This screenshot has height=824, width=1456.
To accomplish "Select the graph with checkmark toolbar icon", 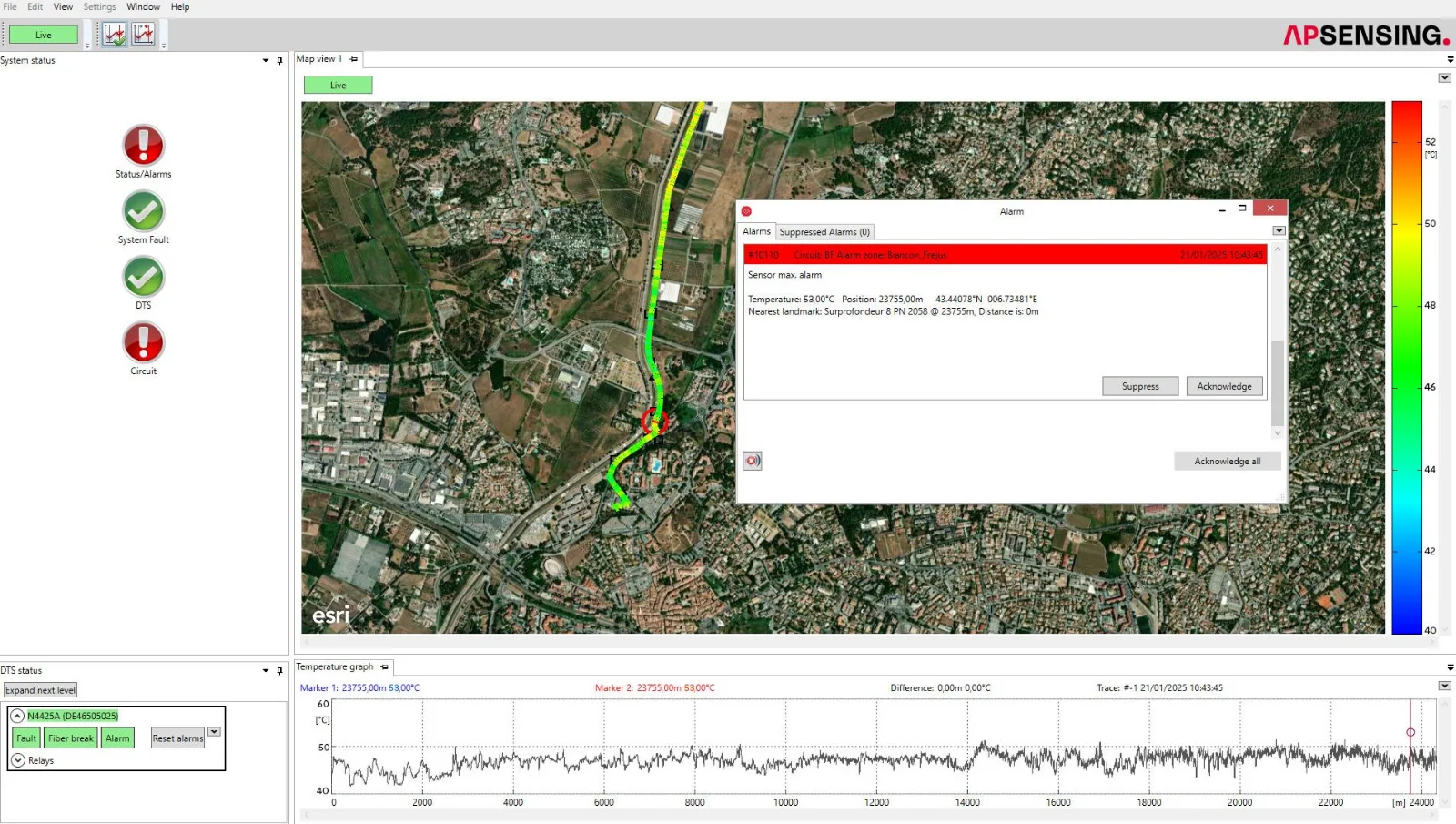I will 114,35.
